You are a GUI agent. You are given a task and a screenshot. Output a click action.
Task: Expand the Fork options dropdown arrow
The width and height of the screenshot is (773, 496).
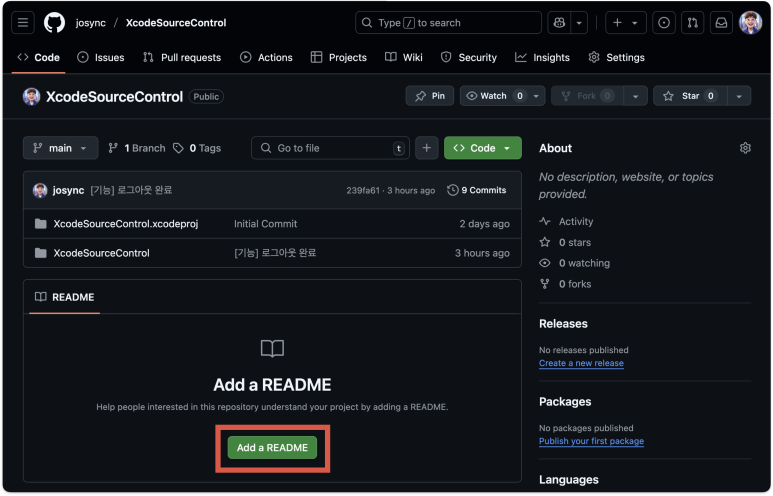(x=635, y=96)
